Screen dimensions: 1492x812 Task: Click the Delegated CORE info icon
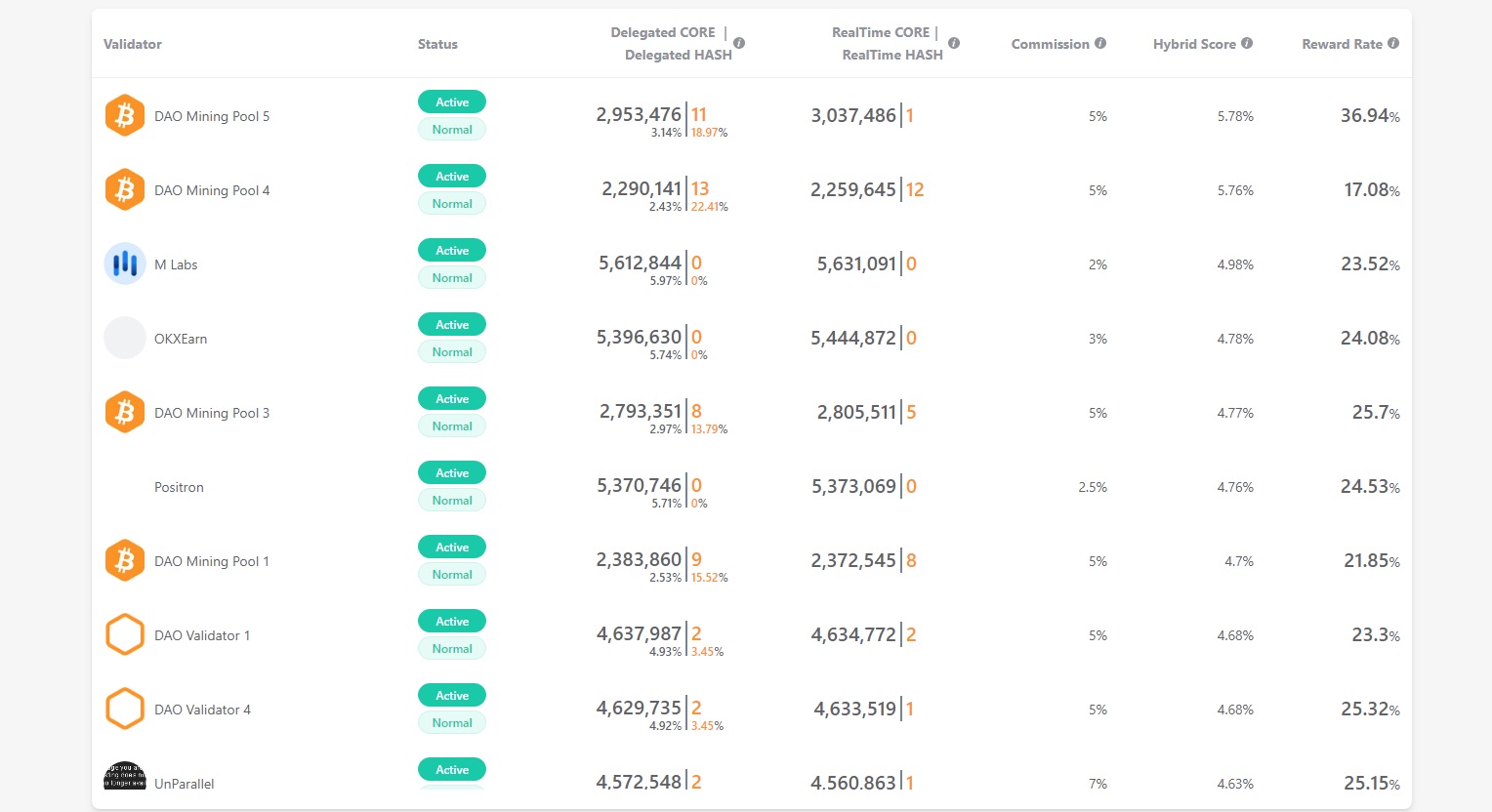tap(739, 43)
